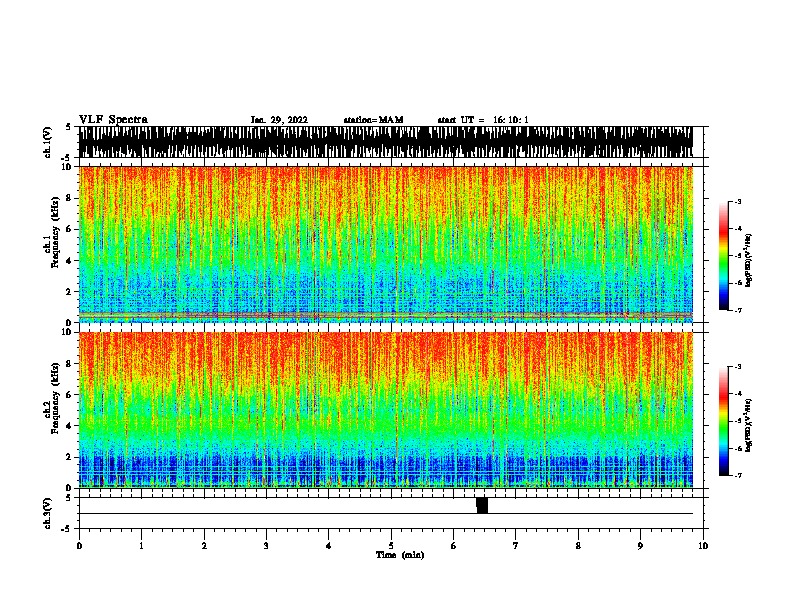
Task: Click the "7" tick on the time axis
Action: coord(516,546)
